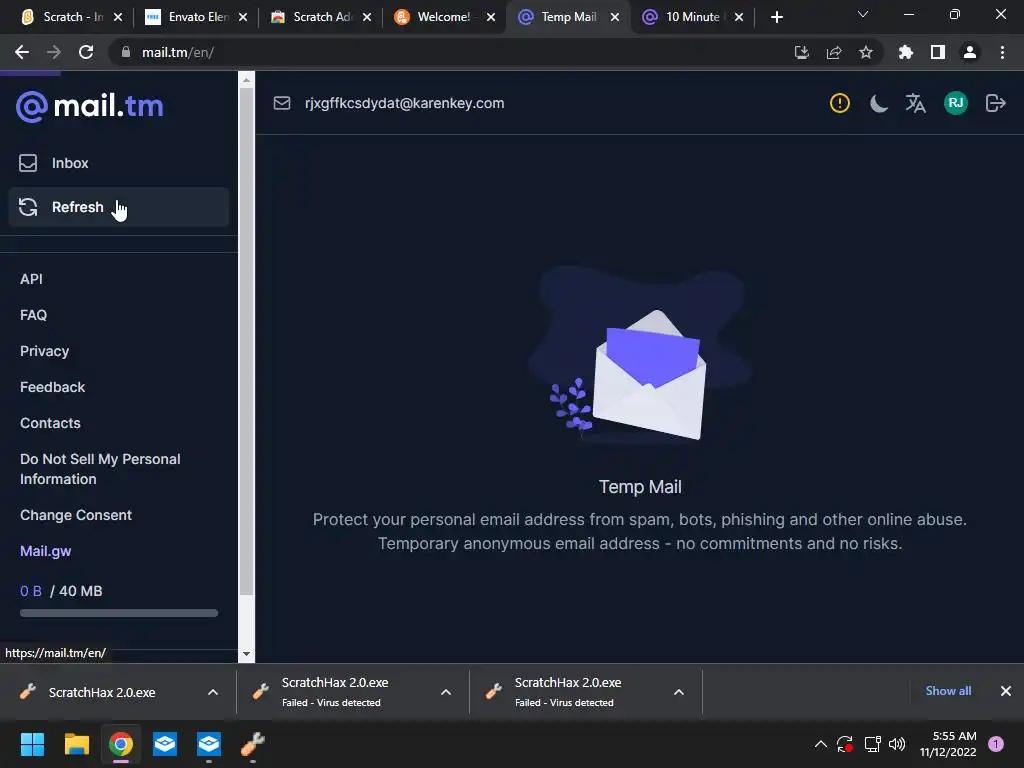Click the first blue box taskbar icon
Screen dimensions: 1024x768
165,744
